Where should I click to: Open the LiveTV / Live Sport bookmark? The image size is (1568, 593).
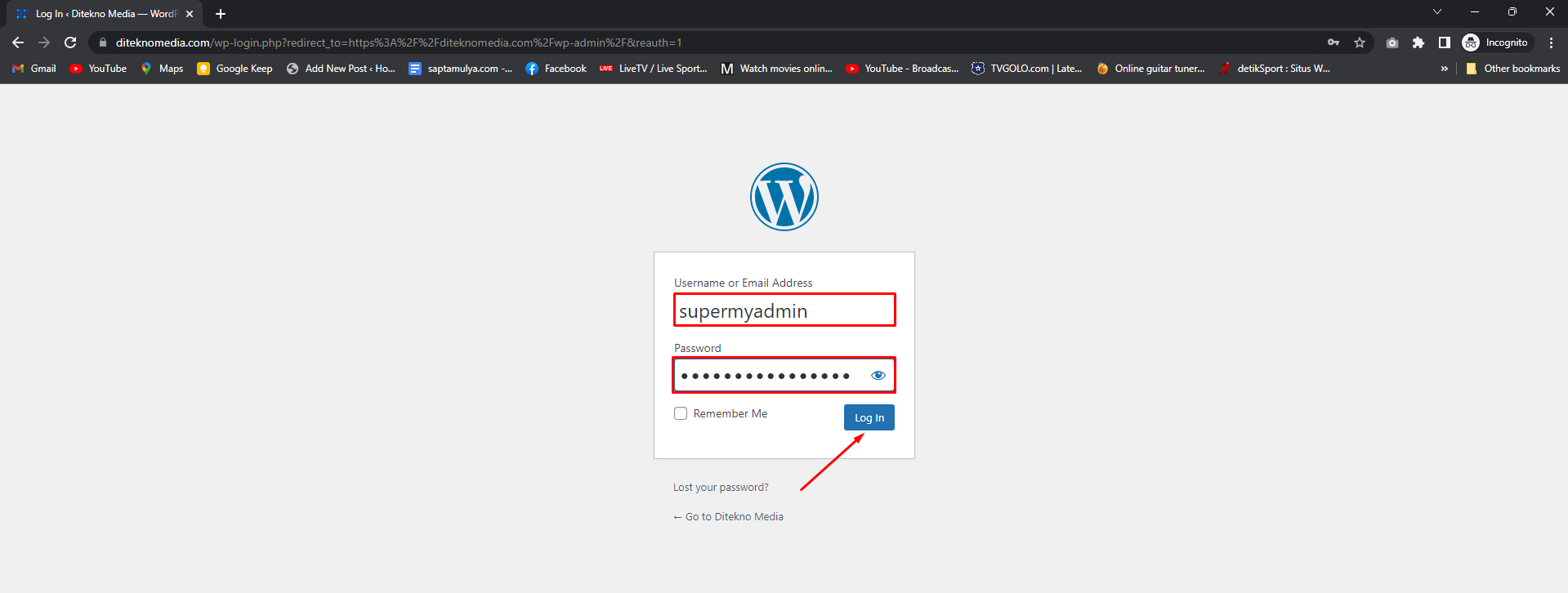tap(654, 69)
